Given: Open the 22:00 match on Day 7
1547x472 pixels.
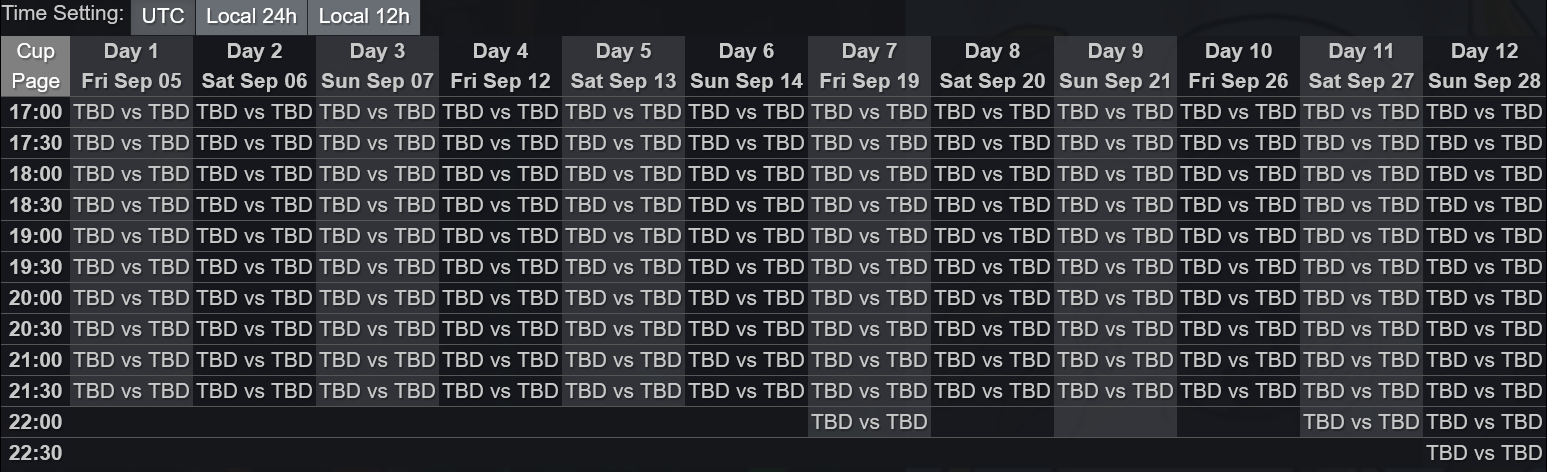Looking at the screenshot, I should click(869, 422).
